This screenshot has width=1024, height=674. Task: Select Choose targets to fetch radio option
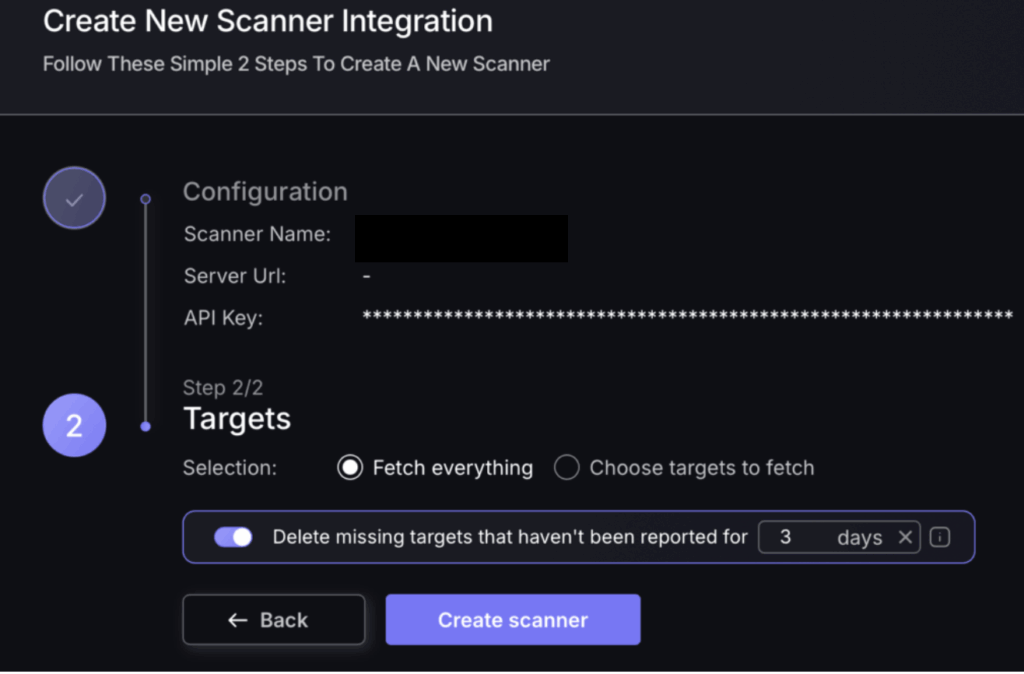point(567,468)
